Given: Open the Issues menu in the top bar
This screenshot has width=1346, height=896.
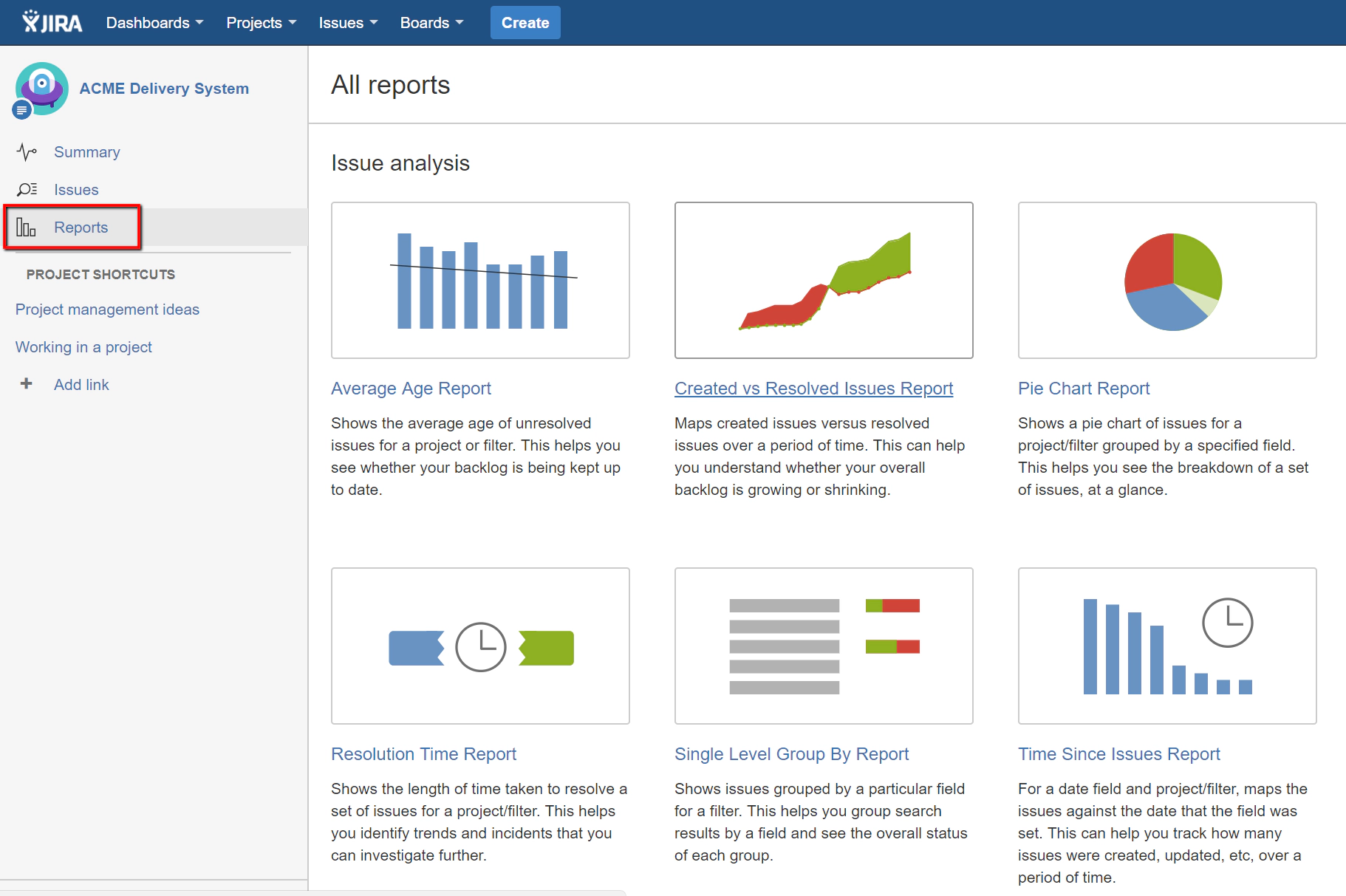Looking at the screenshot, I should (347, 22).
